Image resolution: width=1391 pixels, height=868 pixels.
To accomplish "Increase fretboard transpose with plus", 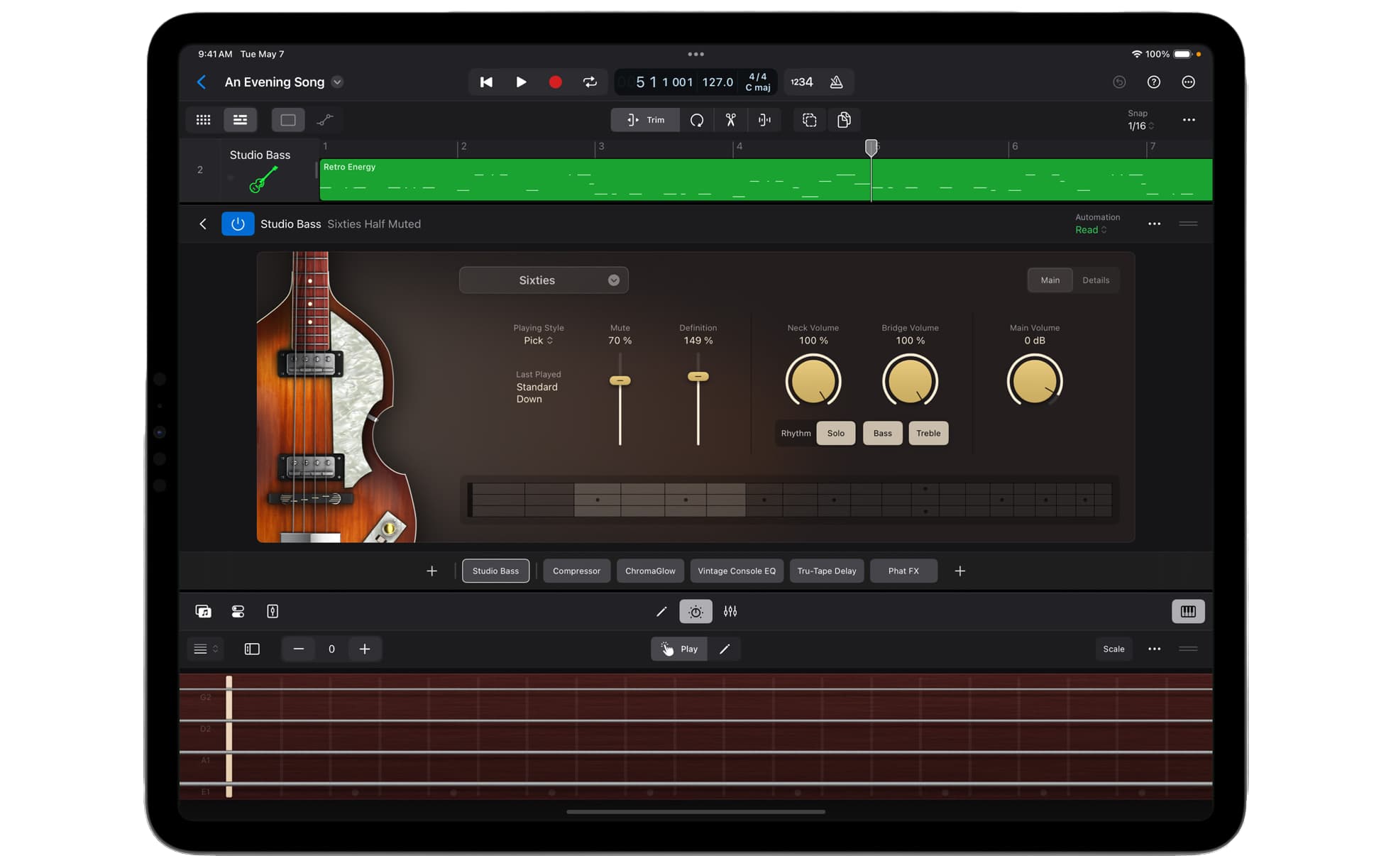I will tap(365, 649).
